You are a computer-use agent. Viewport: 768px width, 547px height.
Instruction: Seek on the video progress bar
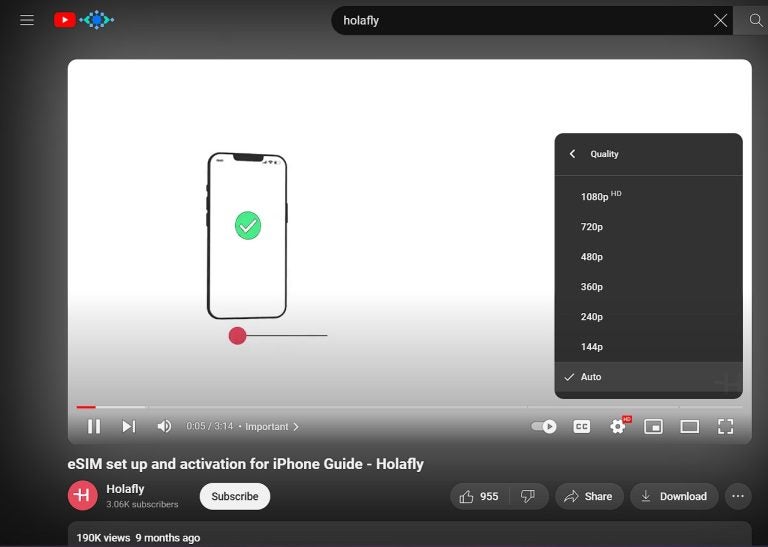coord(409,407)
